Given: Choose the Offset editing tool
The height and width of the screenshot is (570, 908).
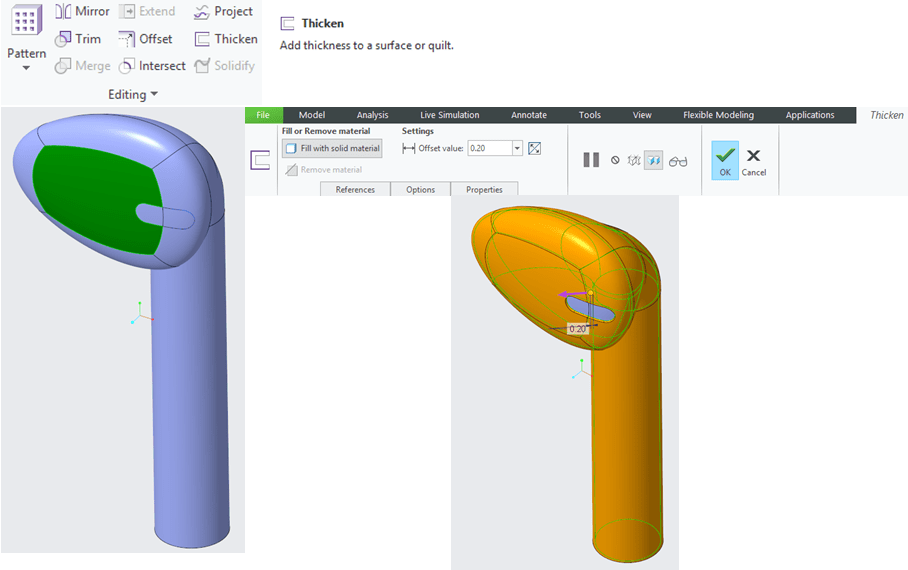Looking at the screenshot, I should pos(145,39).
